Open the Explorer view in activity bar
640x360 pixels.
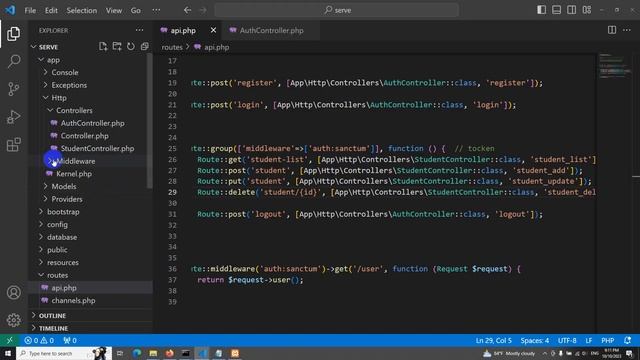coord(13,33)
